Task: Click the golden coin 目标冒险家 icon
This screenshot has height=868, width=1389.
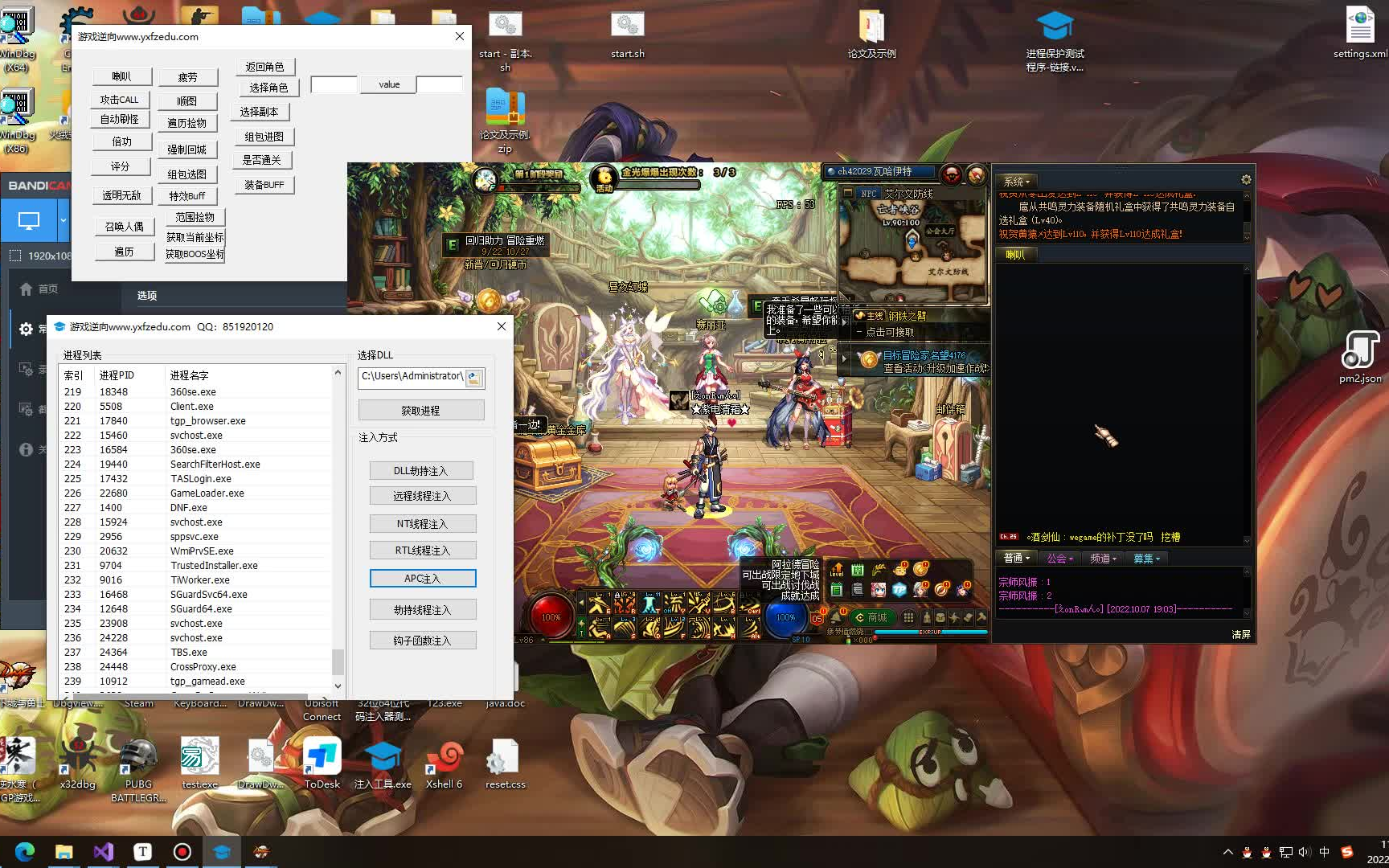Action: (x=869, y=360)
